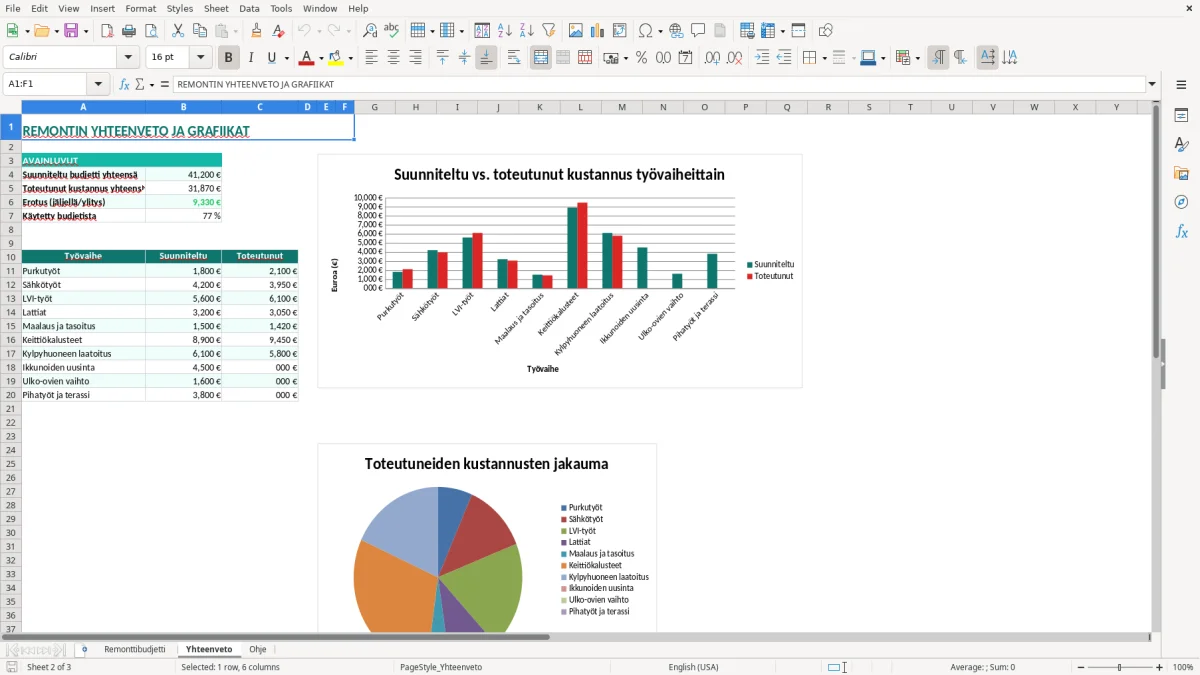Toggle the AutoFilter funnel icon

pyautogui.click(x=549, y=31)
